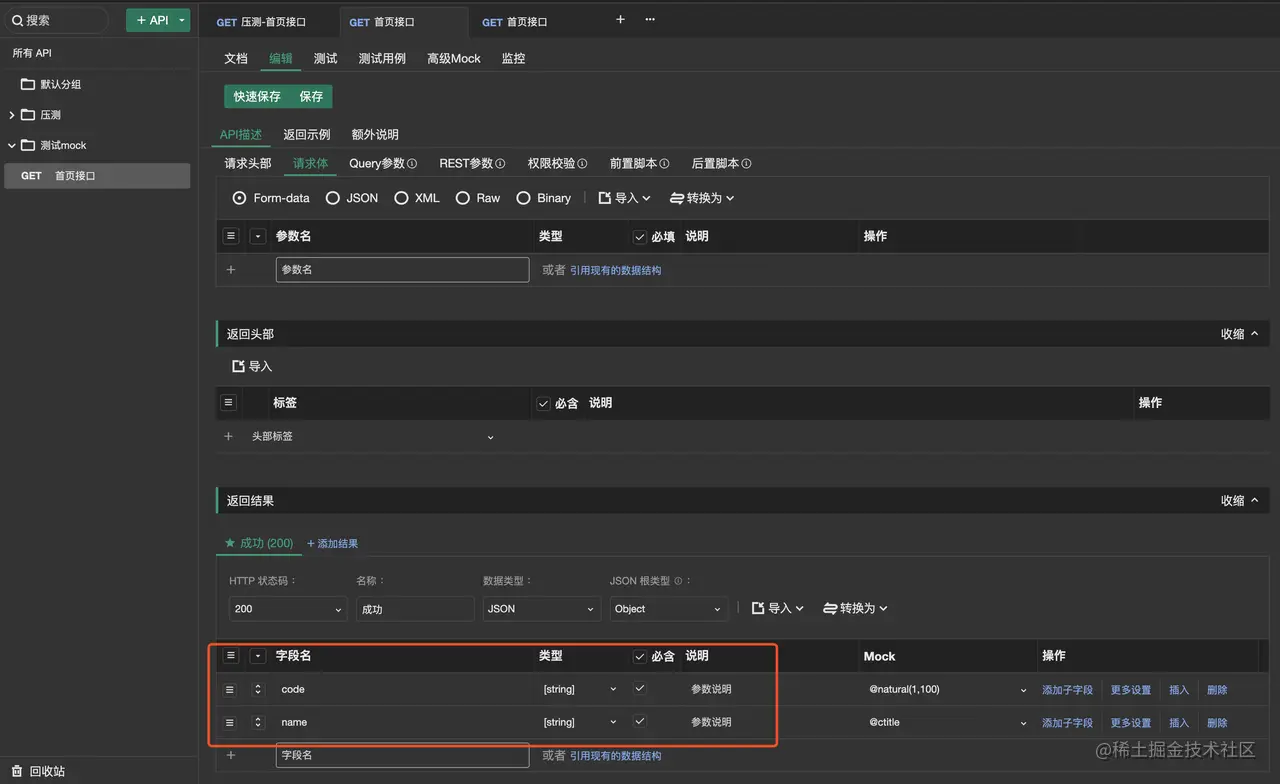Uncheck the 必含 checkbox in the code row
The width and height of the screenshot is (1280, 784).
(640, 689)
